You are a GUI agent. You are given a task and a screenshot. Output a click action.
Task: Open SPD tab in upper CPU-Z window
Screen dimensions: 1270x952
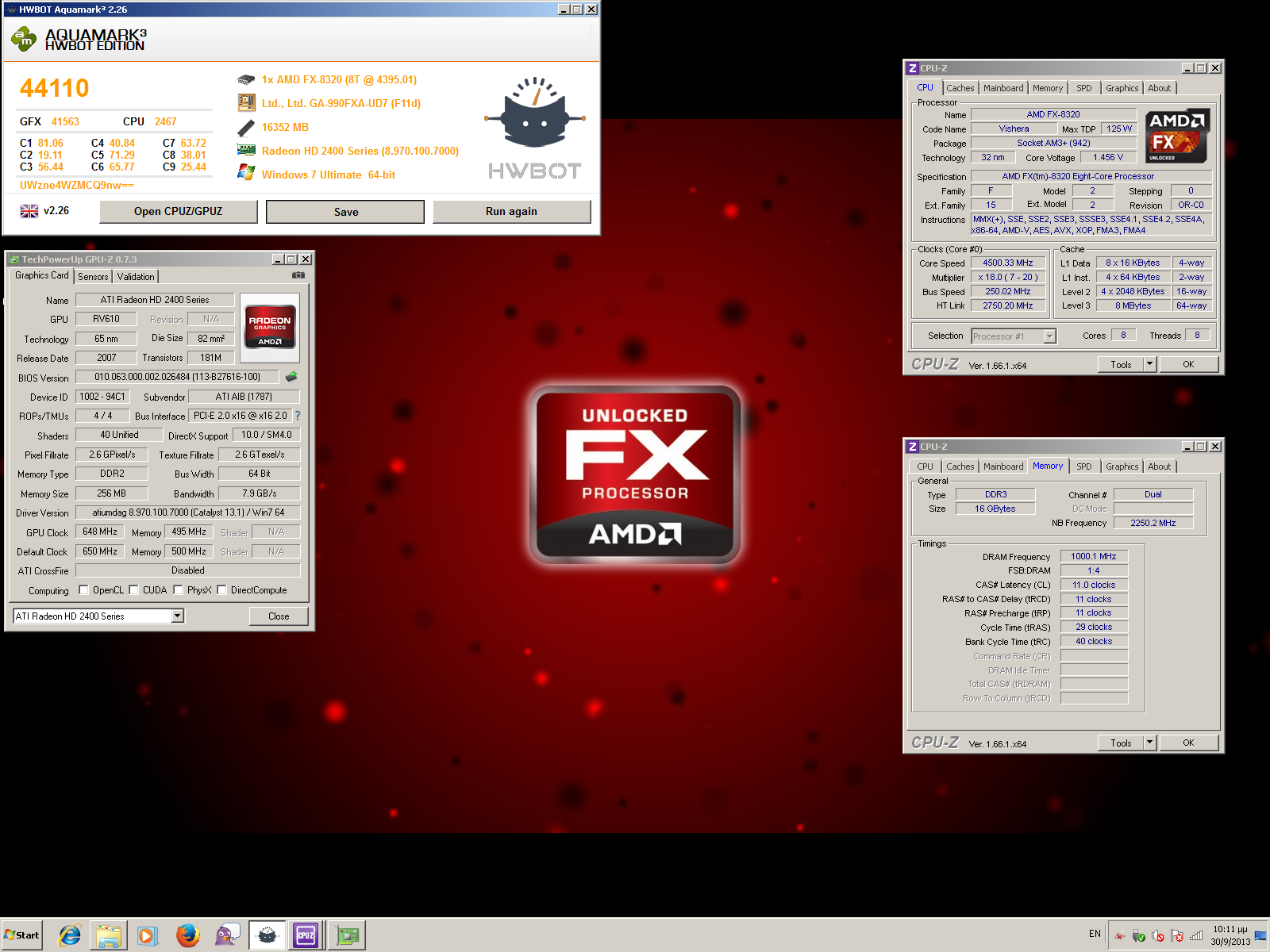click(x=1084, y=88)
